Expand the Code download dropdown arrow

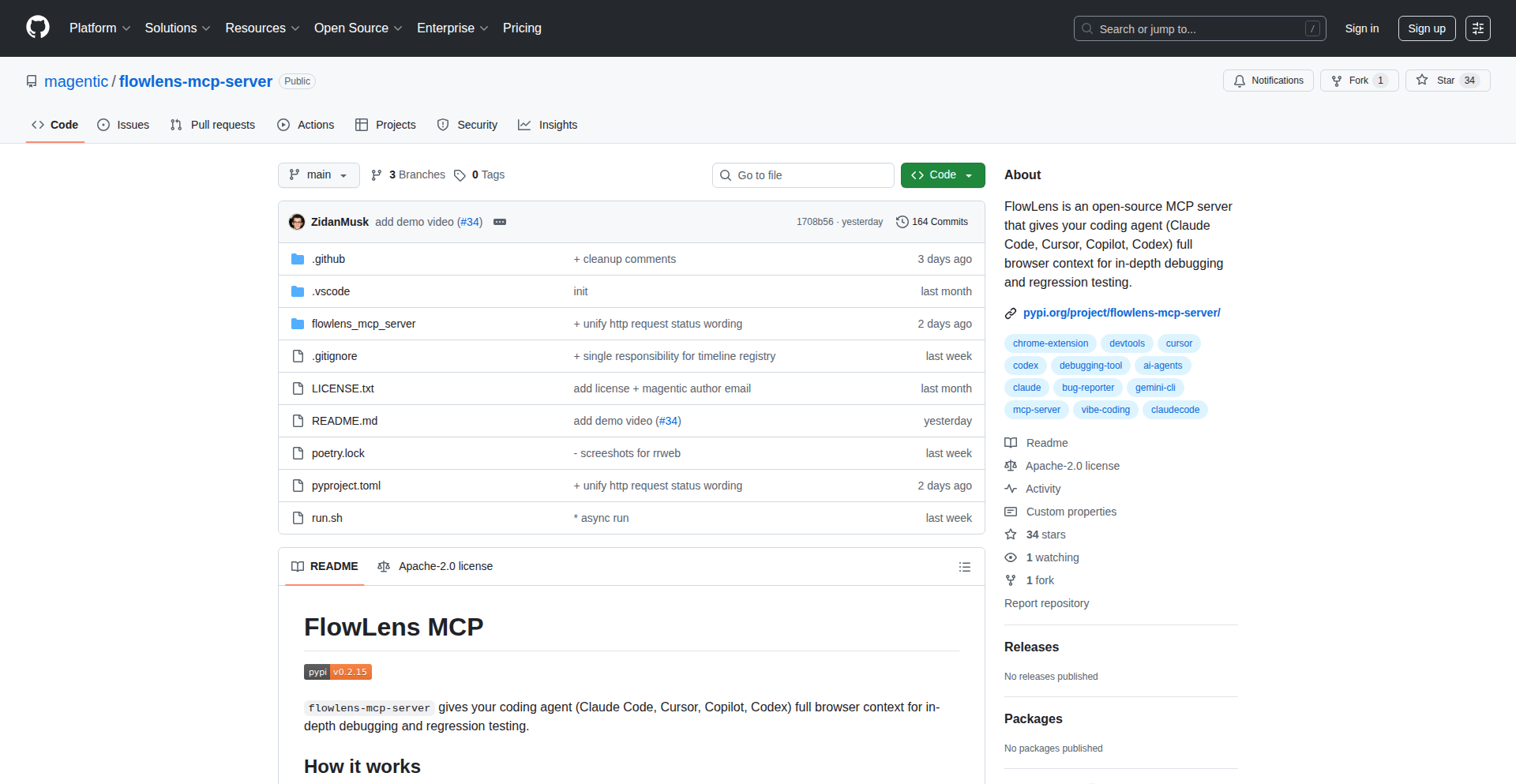(968, 174)
